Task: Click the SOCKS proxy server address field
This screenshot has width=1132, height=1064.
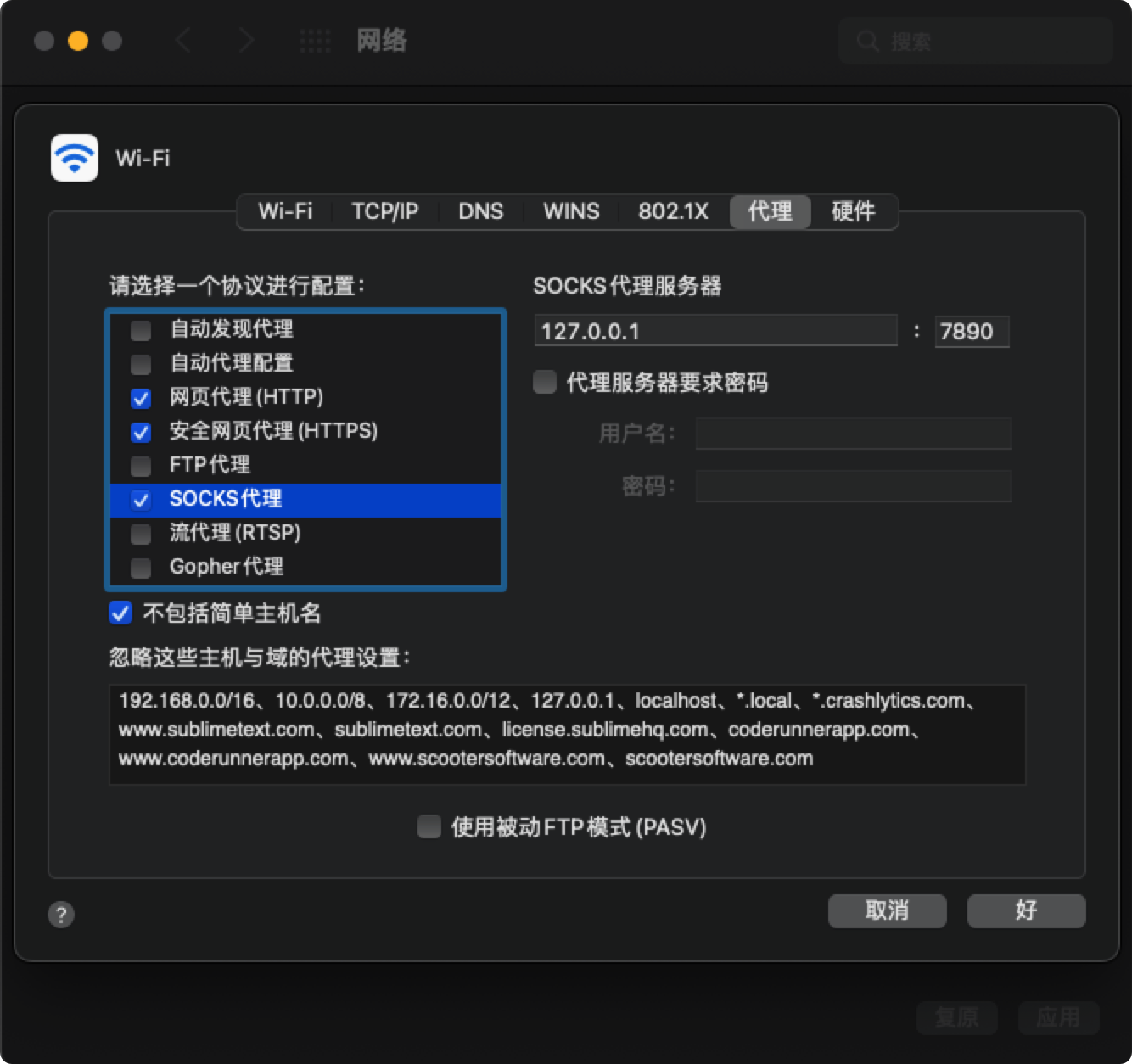Action: click(715, 331)
